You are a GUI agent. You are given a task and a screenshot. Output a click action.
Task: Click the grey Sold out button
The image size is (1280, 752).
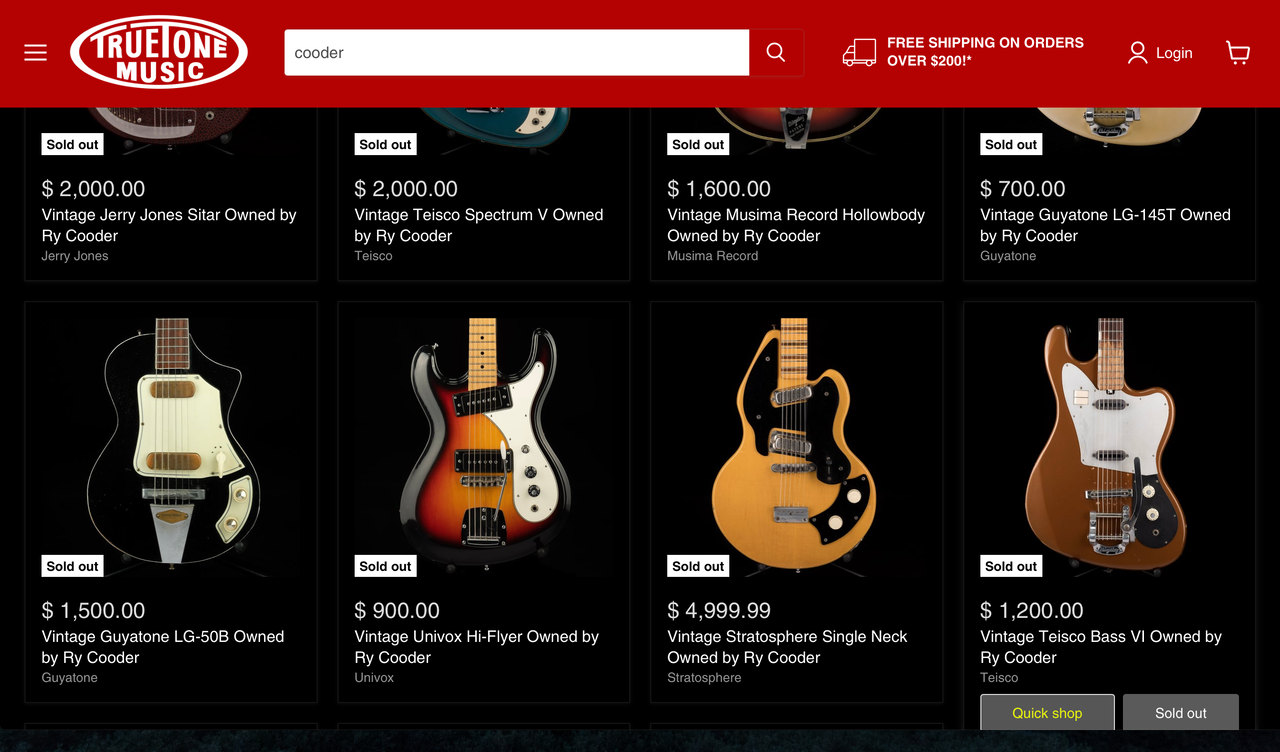click(x=1181, y=713)
